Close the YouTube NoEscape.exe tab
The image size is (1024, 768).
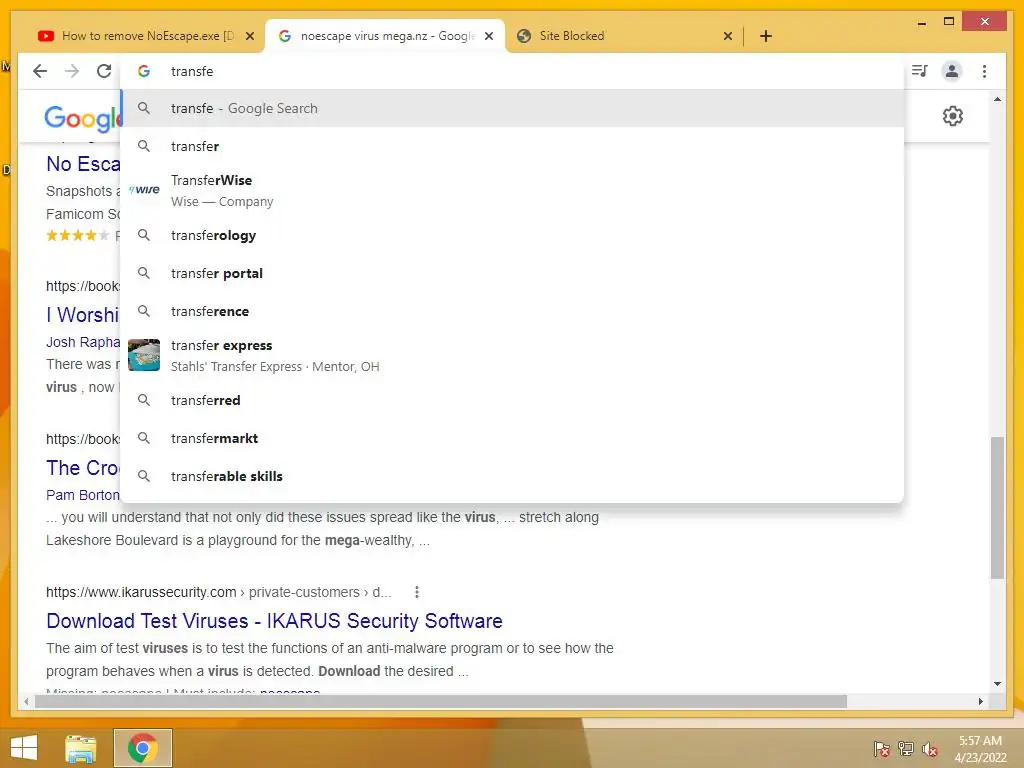point(249,36)
